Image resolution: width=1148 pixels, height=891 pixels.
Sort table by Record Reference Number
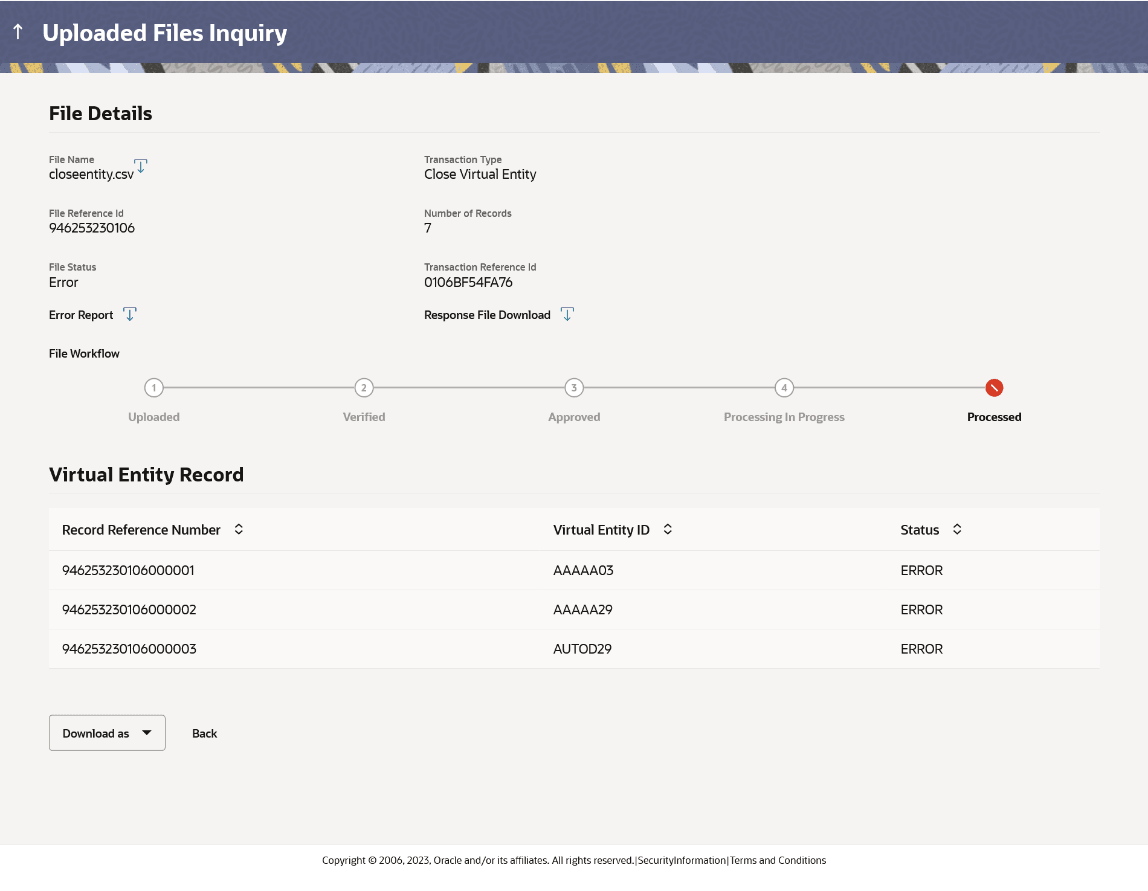click(238, 529)
